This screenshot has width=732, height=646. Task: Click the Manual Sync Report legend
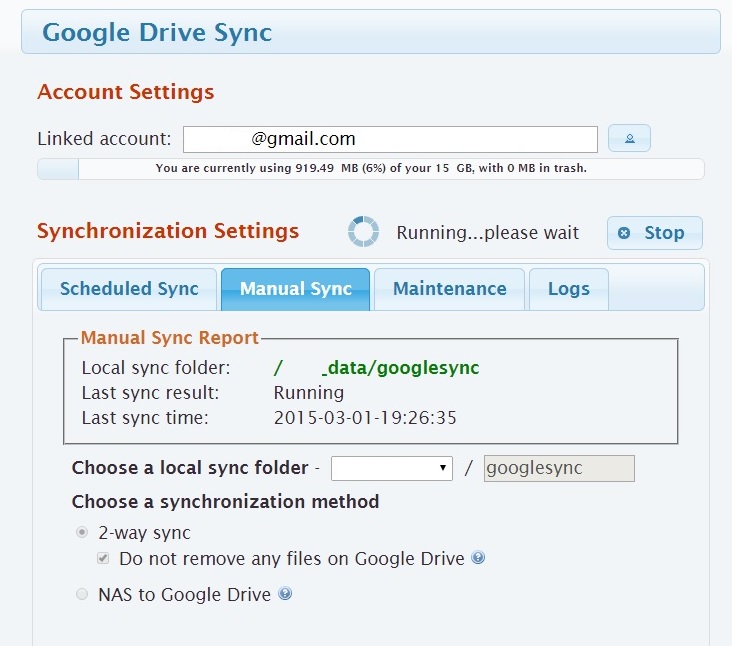[x=169, y=337]
